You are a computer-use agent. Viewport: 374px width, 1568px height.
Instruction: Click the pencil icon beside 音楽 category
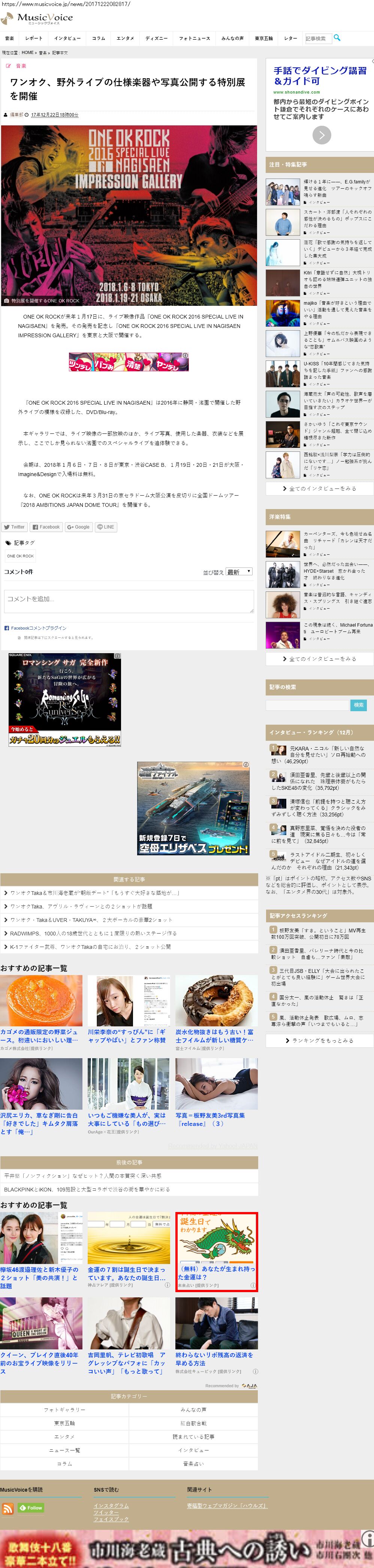(9, 66)
